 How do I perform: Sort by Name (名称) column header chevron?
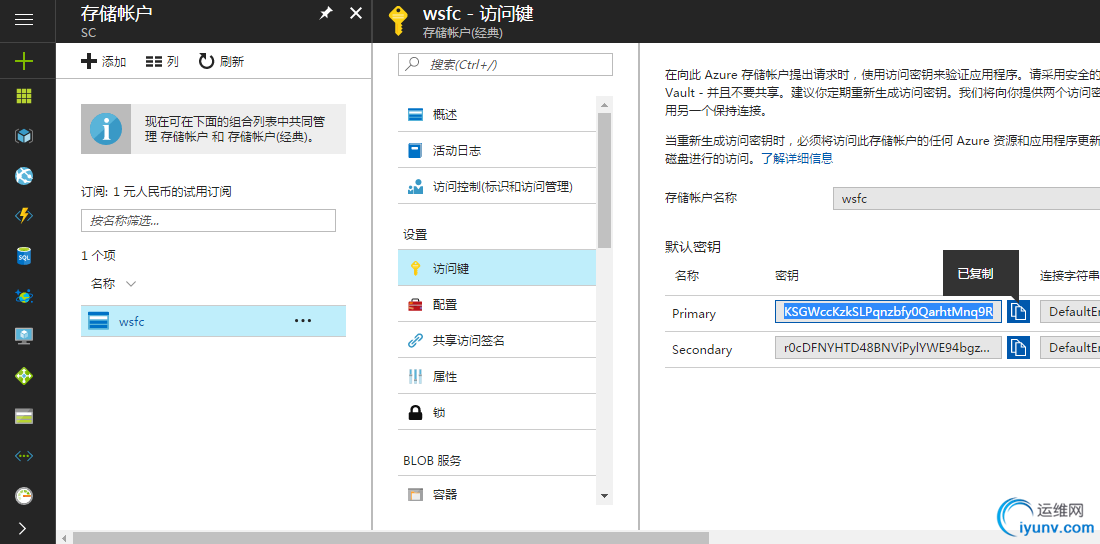click(x=130, y=284)
